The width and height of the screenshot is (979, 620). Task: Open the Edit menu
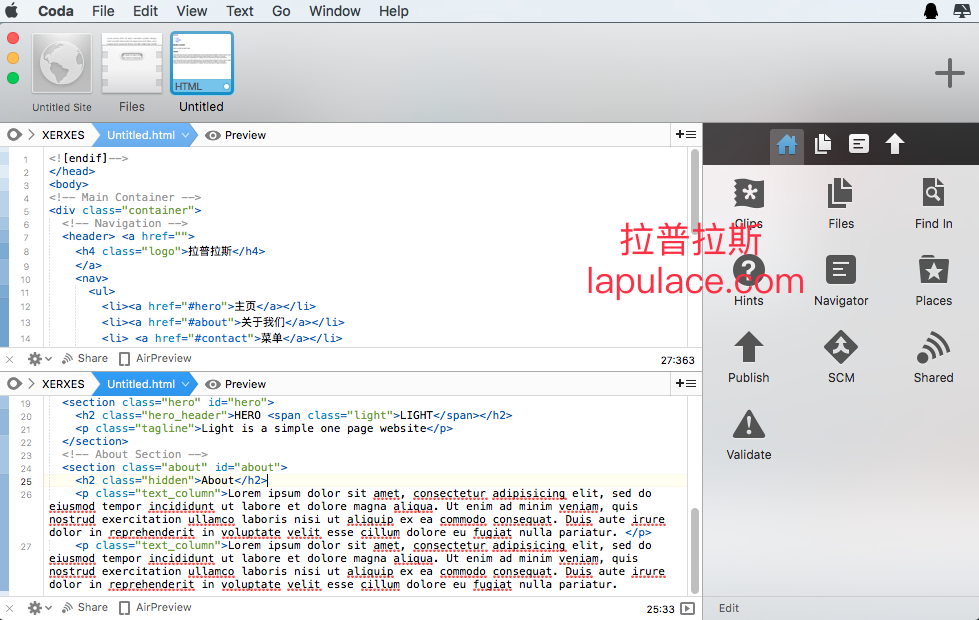tap(145, 11)
